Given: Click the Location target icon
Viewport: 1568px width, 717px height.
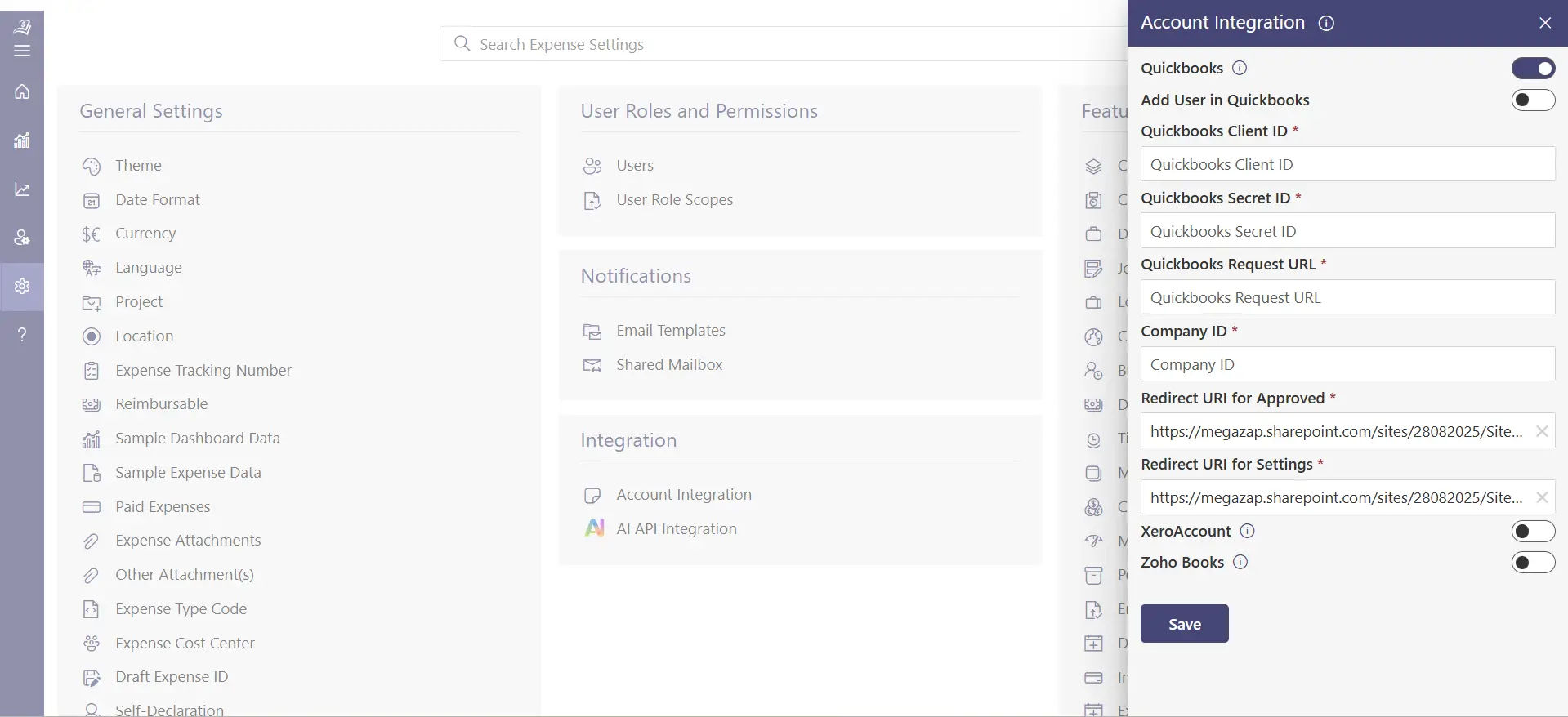Looking at the screenshot, I should coord(92,336).
